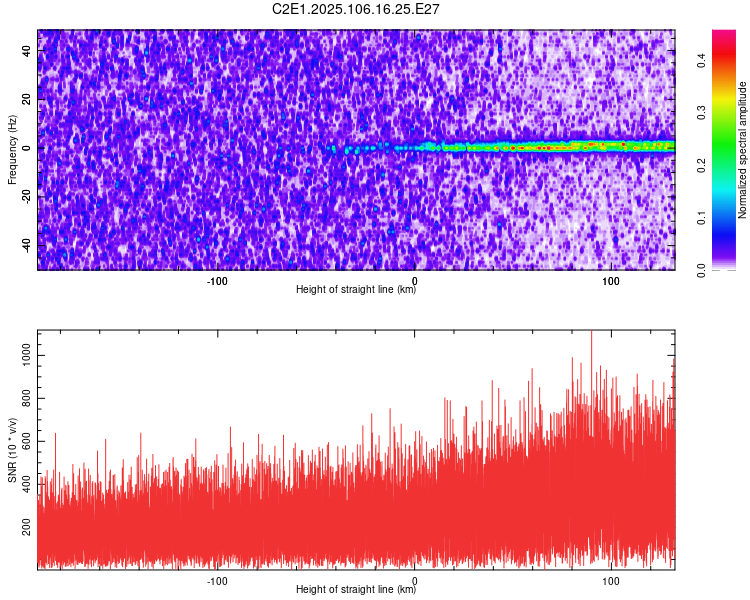Viewport: 750px width, 600px height.
Task: Click the 1000 tick on the SNR axis
Action: (27, 356)
